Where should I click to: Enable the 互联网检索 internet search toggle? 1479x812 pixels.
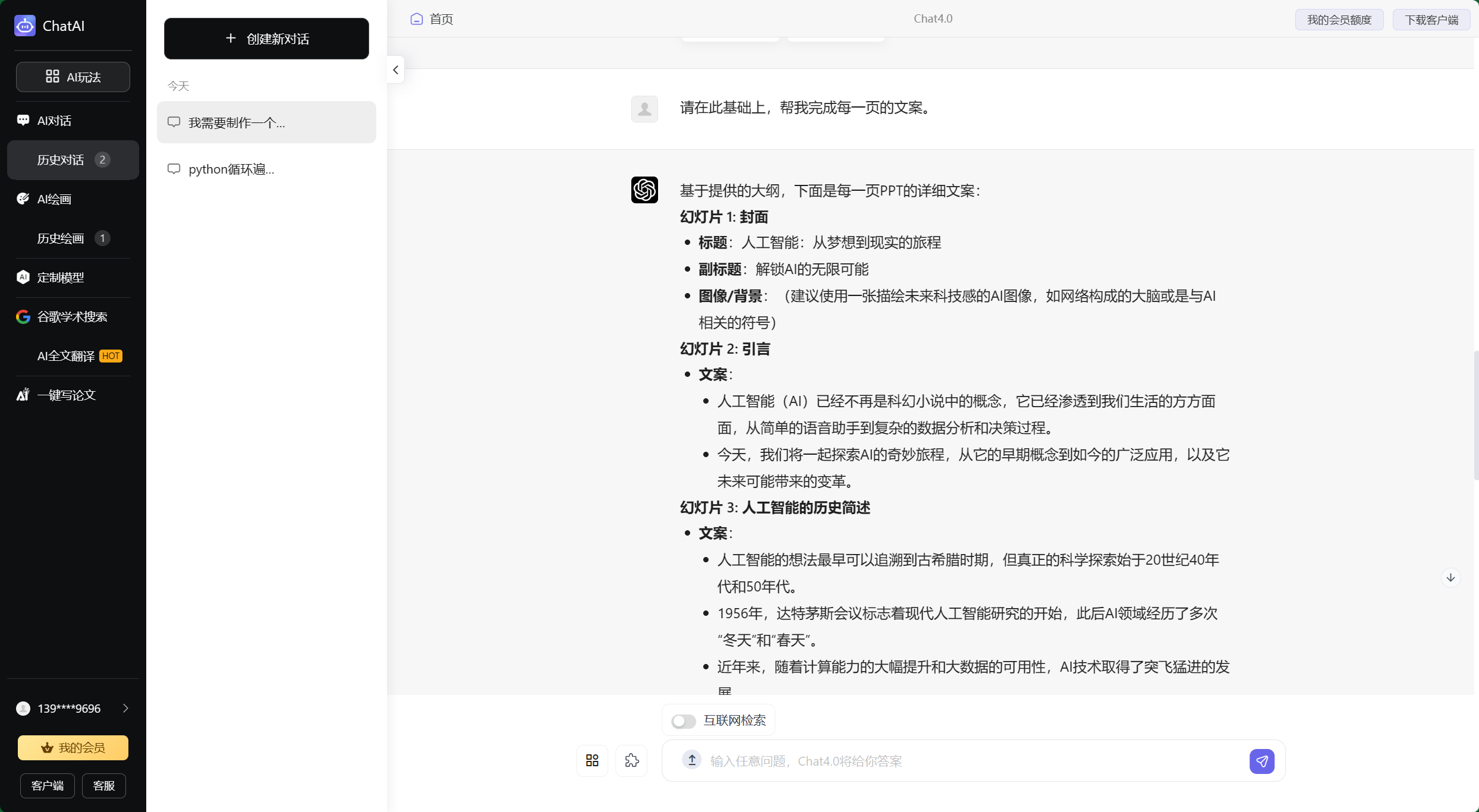683,720
